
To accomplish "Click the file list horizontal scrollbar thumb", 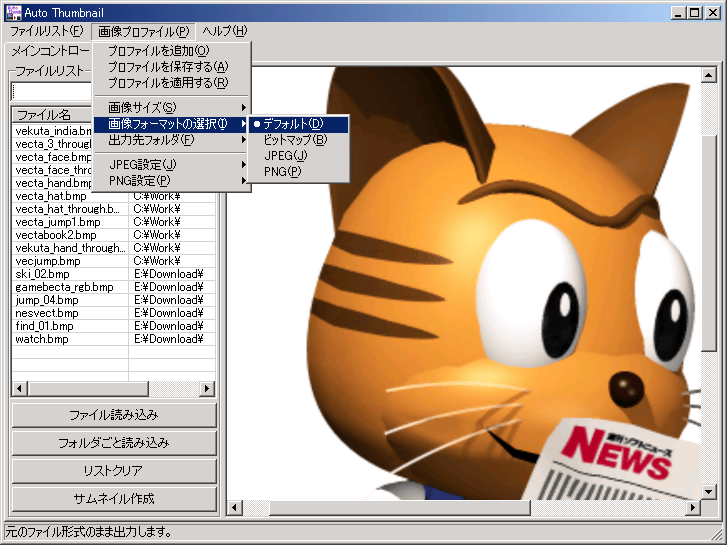I will [88, 388].
